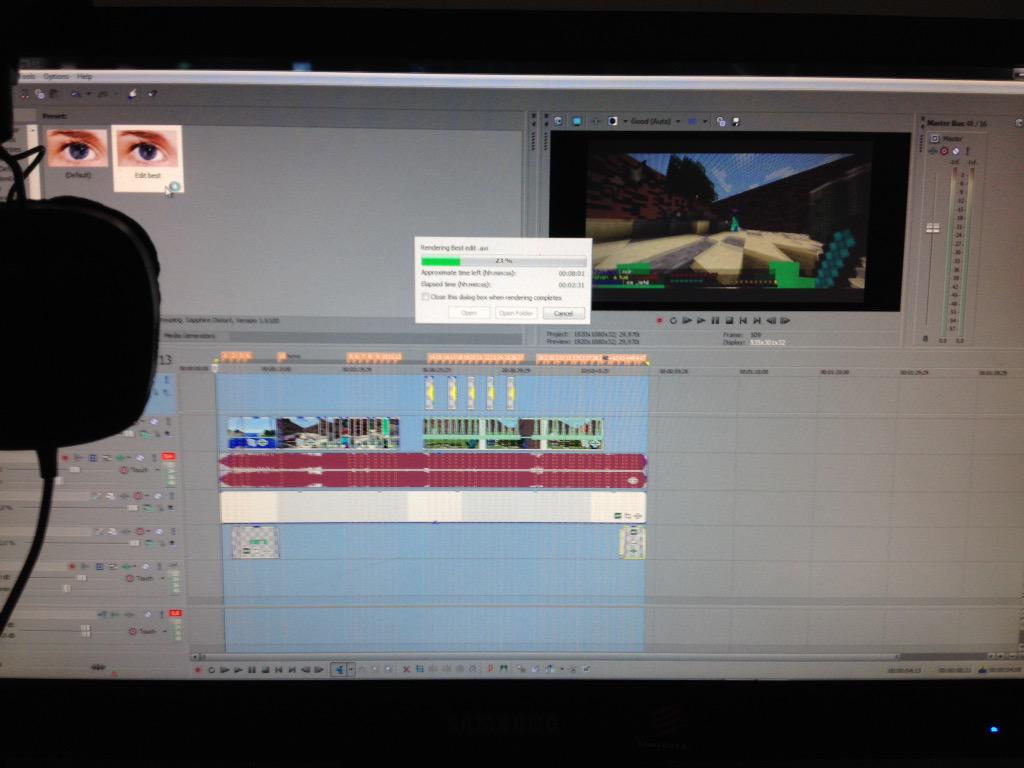
Task: Select the red audio waveform clip
Action: 433,471
